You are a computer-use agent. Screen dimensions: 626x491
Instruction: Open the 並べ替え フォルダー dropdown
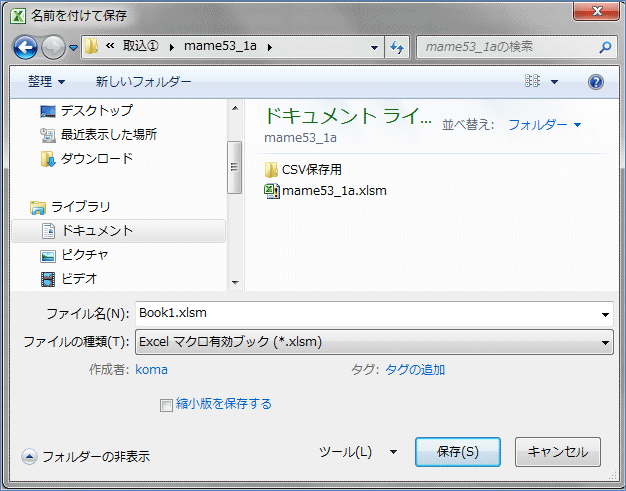[545, 125]
